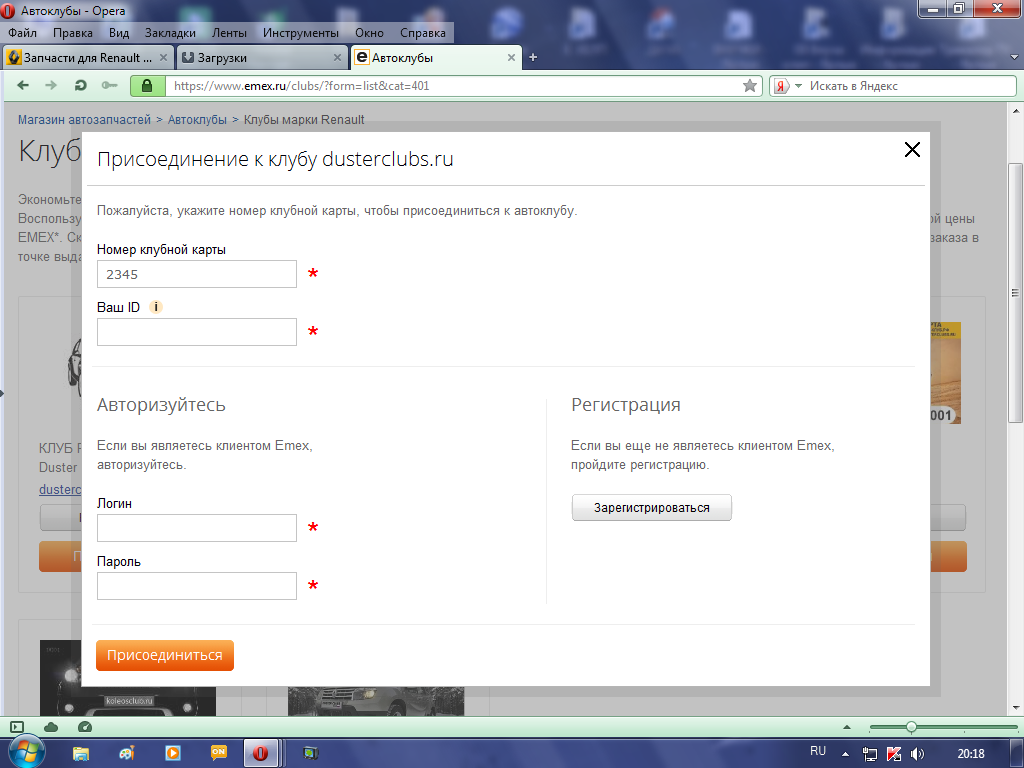
Task: Click the volume speaker tray icon
Action: pyautogui.click(x=918, y=754)
